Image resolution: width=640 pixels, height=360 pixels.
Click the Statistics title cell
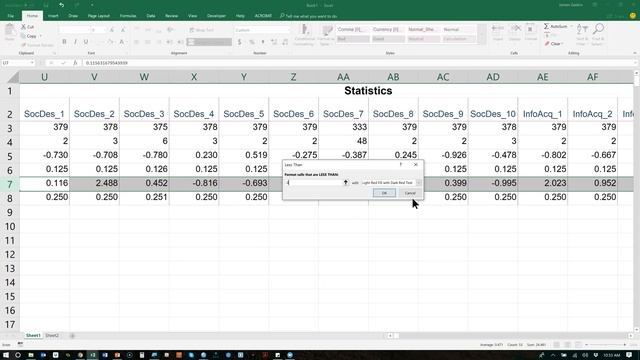pos(368,91)
